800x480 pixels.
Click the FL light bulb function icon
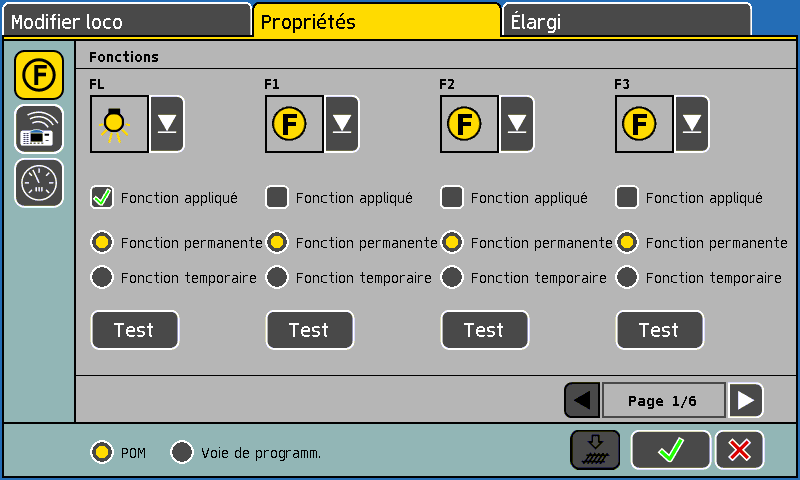[119, 124]
